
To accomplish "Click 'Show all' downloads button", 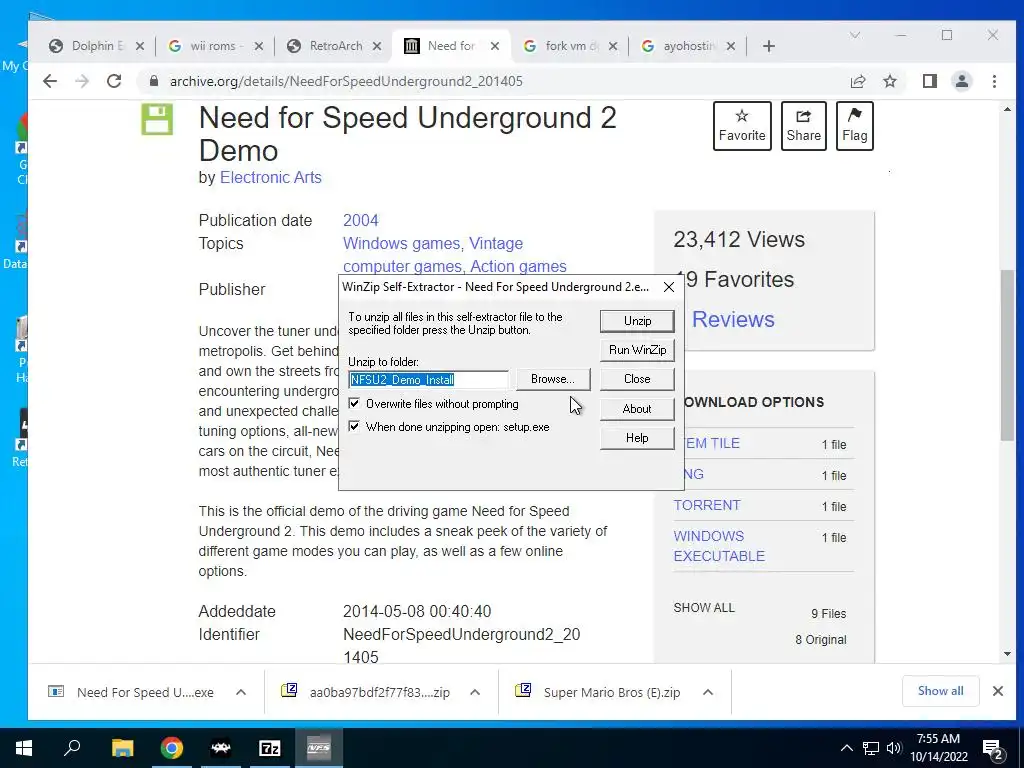I will coord(940,691).
